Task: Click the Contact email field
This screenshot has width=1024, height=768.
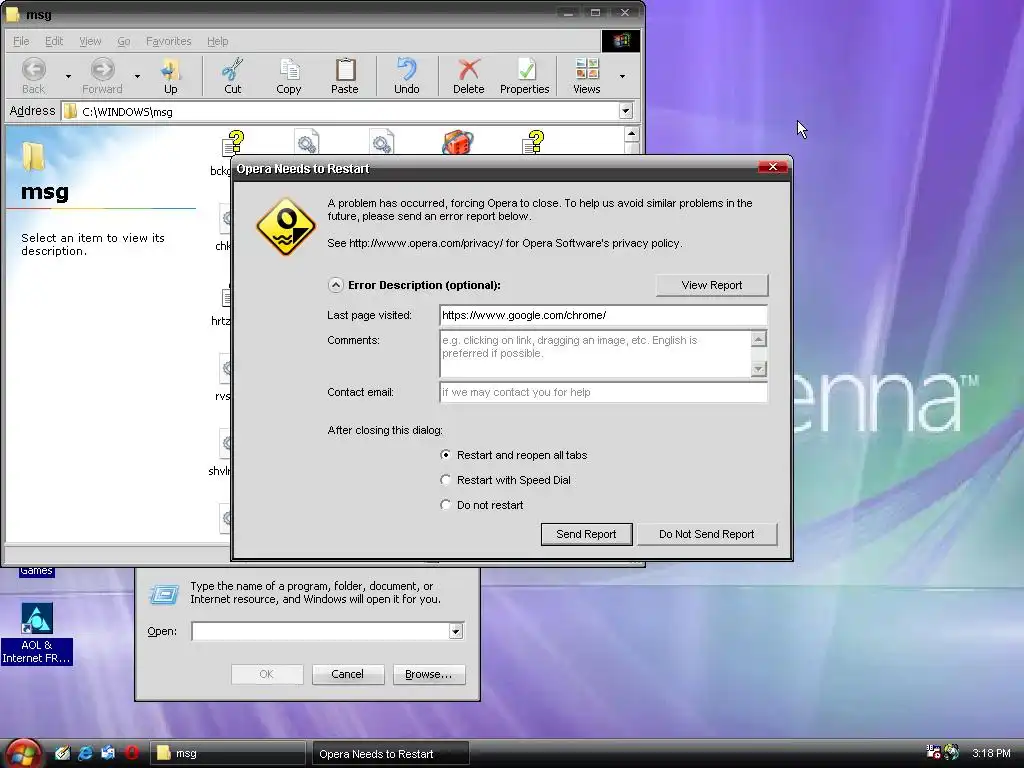Action: coord(603,392)
